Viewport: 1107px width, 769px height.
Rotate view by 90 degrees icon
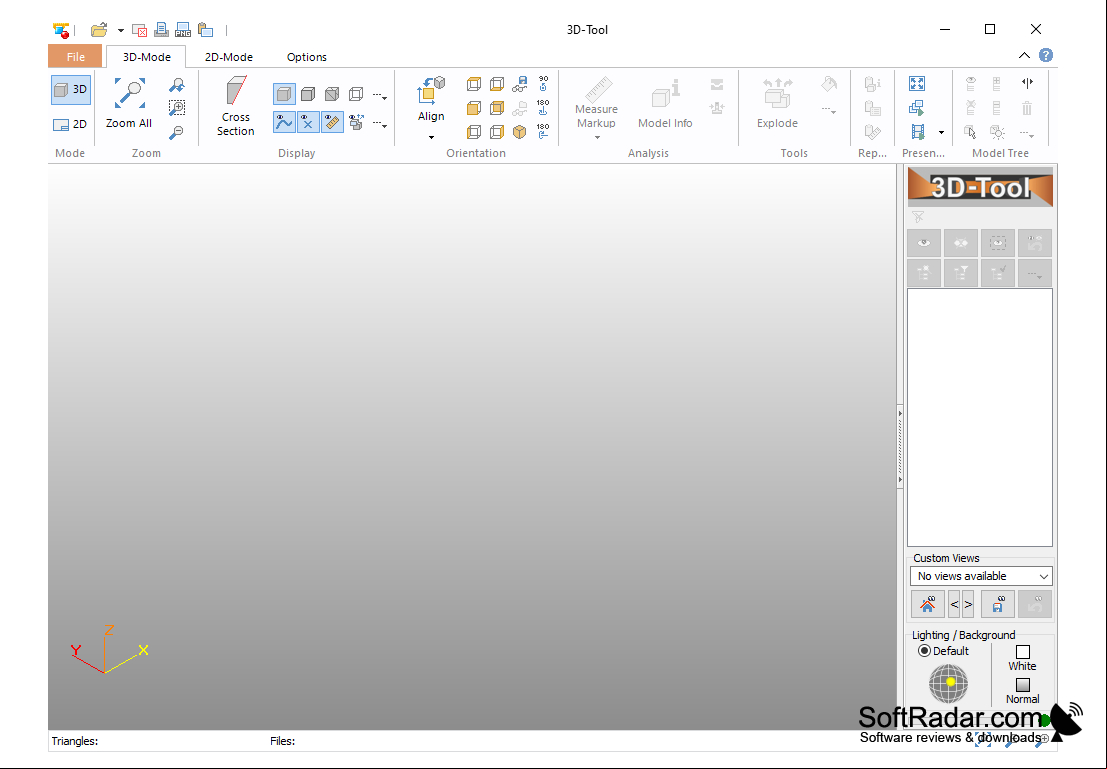(x=543, y=83)
